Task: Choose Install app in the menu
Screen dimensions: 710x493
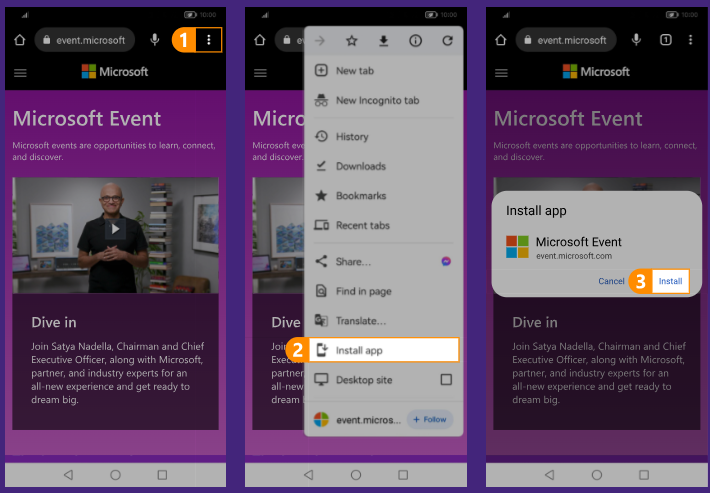Action: 384,350
